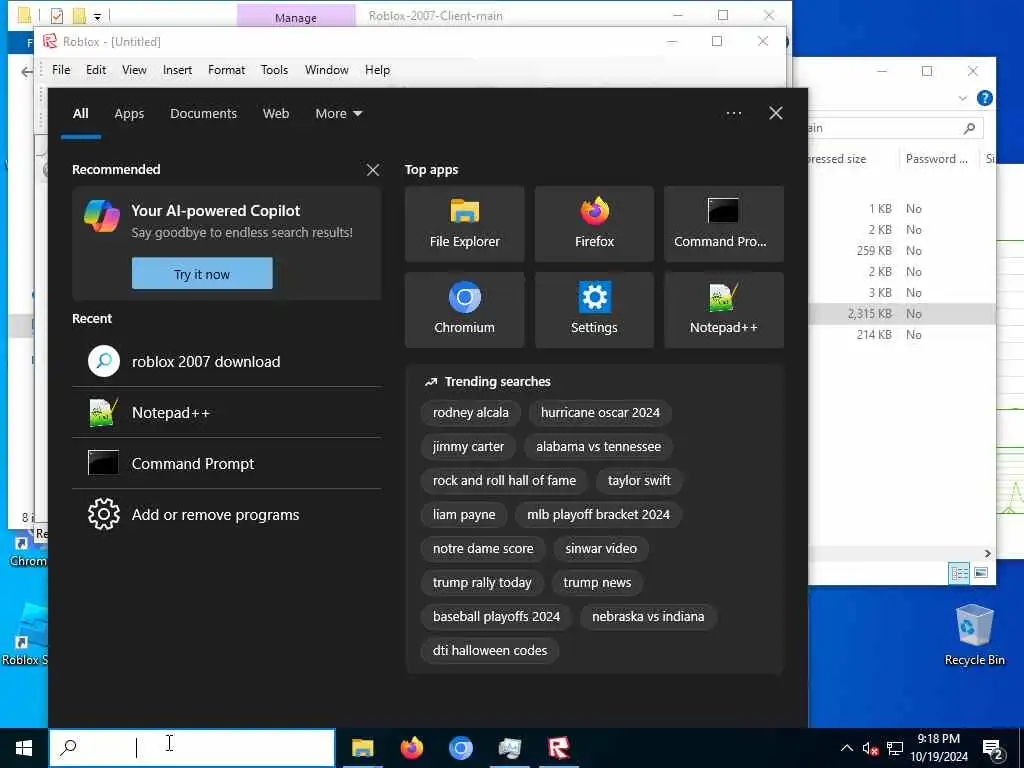Open Notepad++ from Recent list
Viewport: 1024px width, 768px height.
coord(227,413)
